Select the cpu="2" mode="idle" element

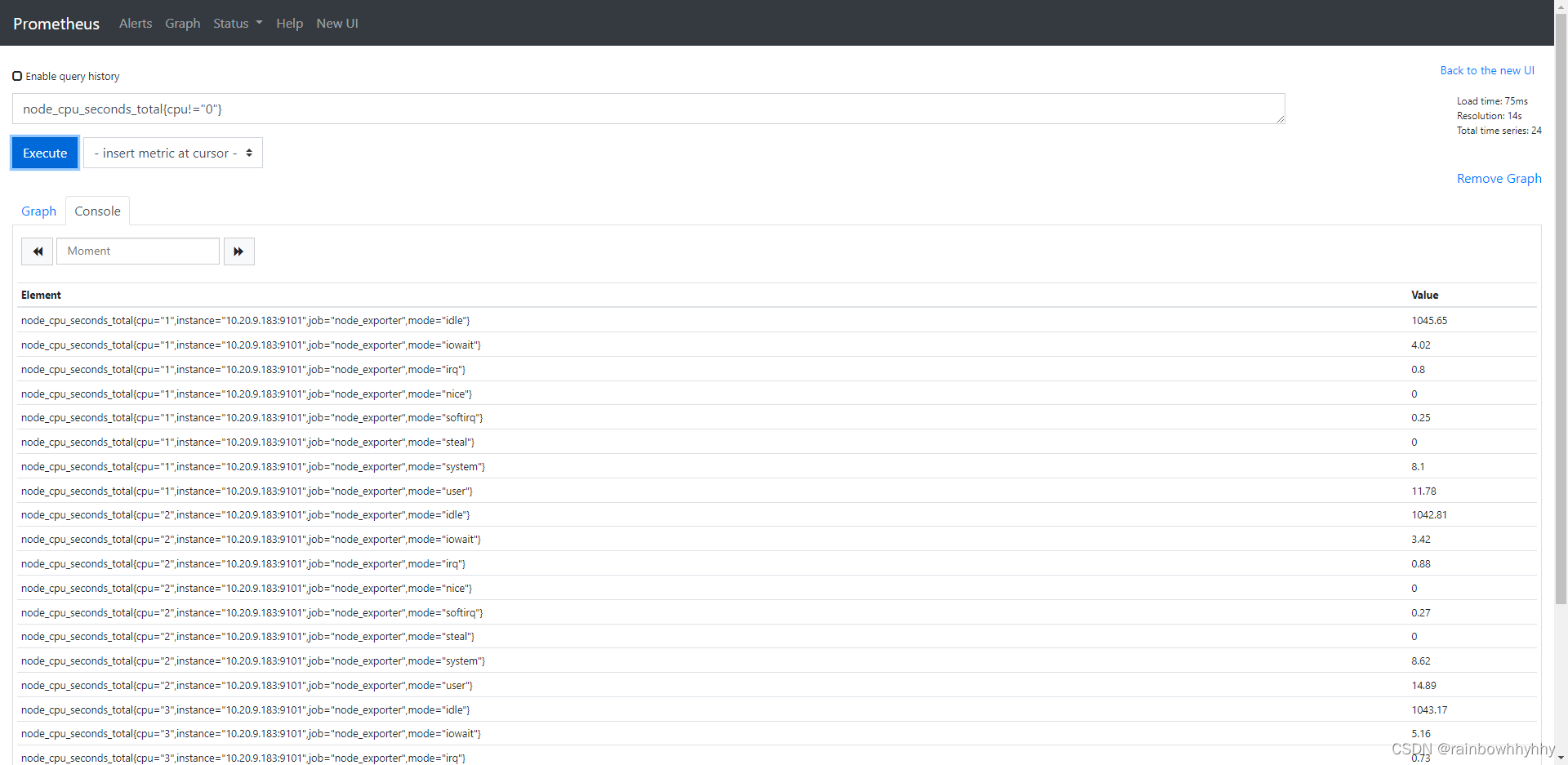pos(246,514)
